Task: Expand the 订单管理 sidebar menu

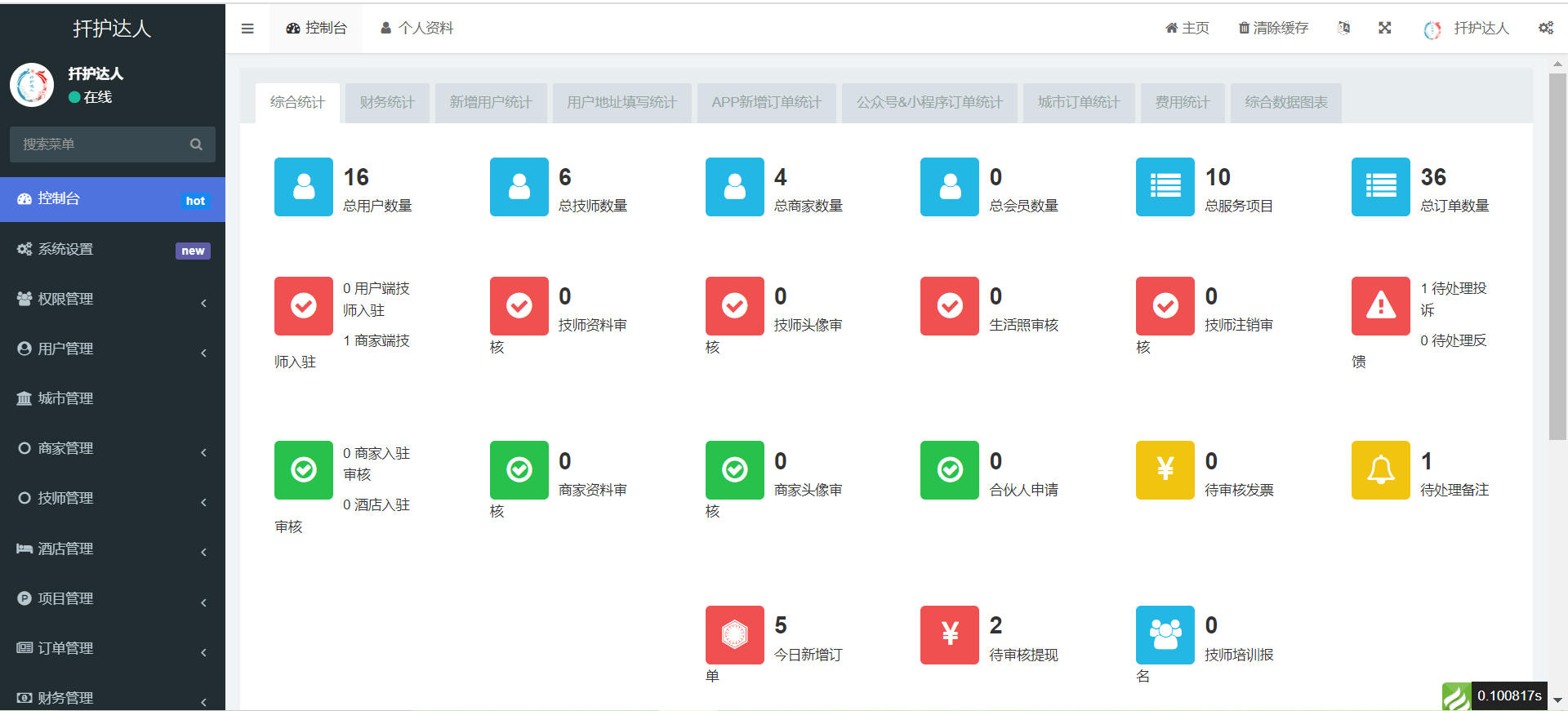Action: (x=113, y=649)
